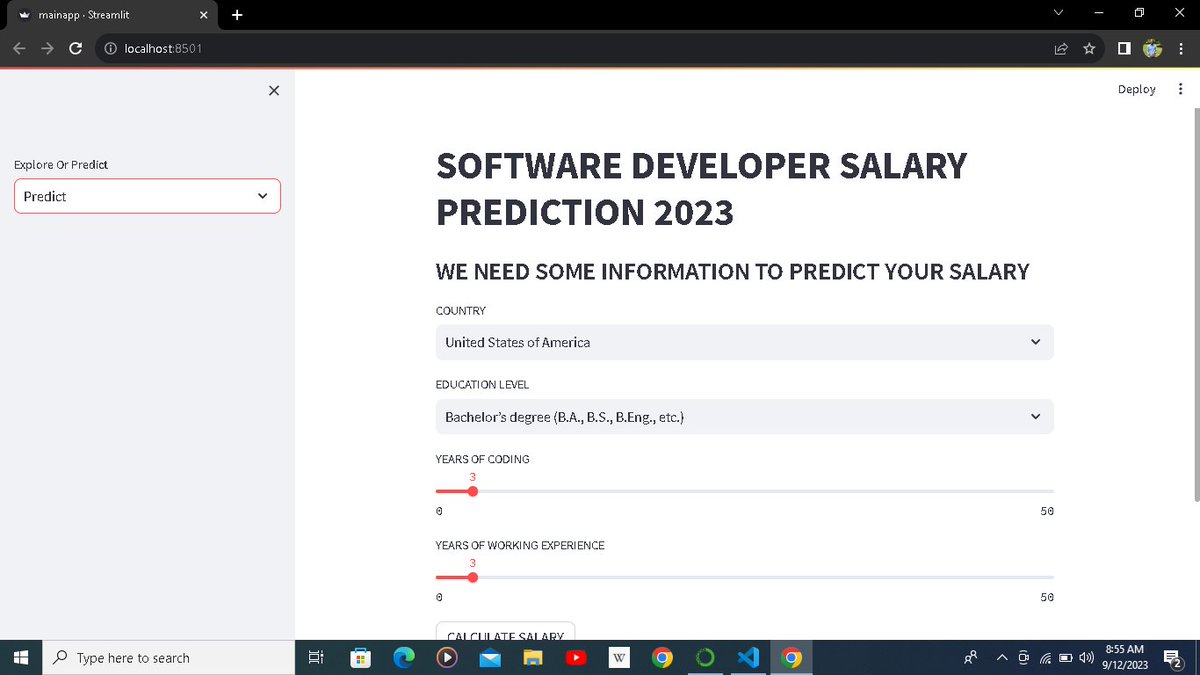1200x675 pixels.
Task: Open Chrome three-dot menu
Action: coord(1181,48)
